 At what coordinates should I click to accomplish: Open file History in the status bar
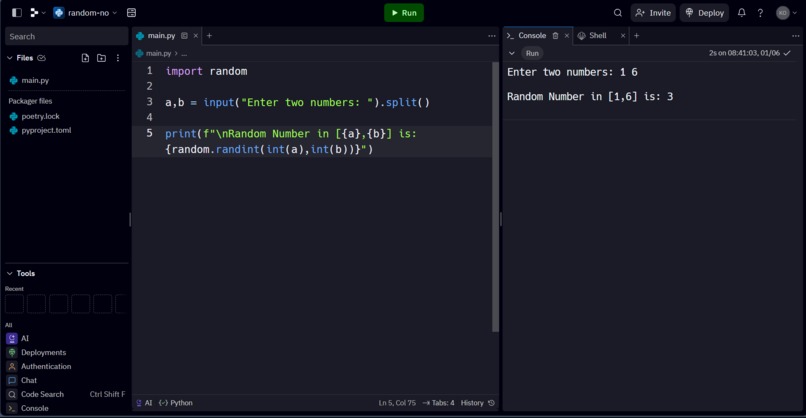point(478,403)
